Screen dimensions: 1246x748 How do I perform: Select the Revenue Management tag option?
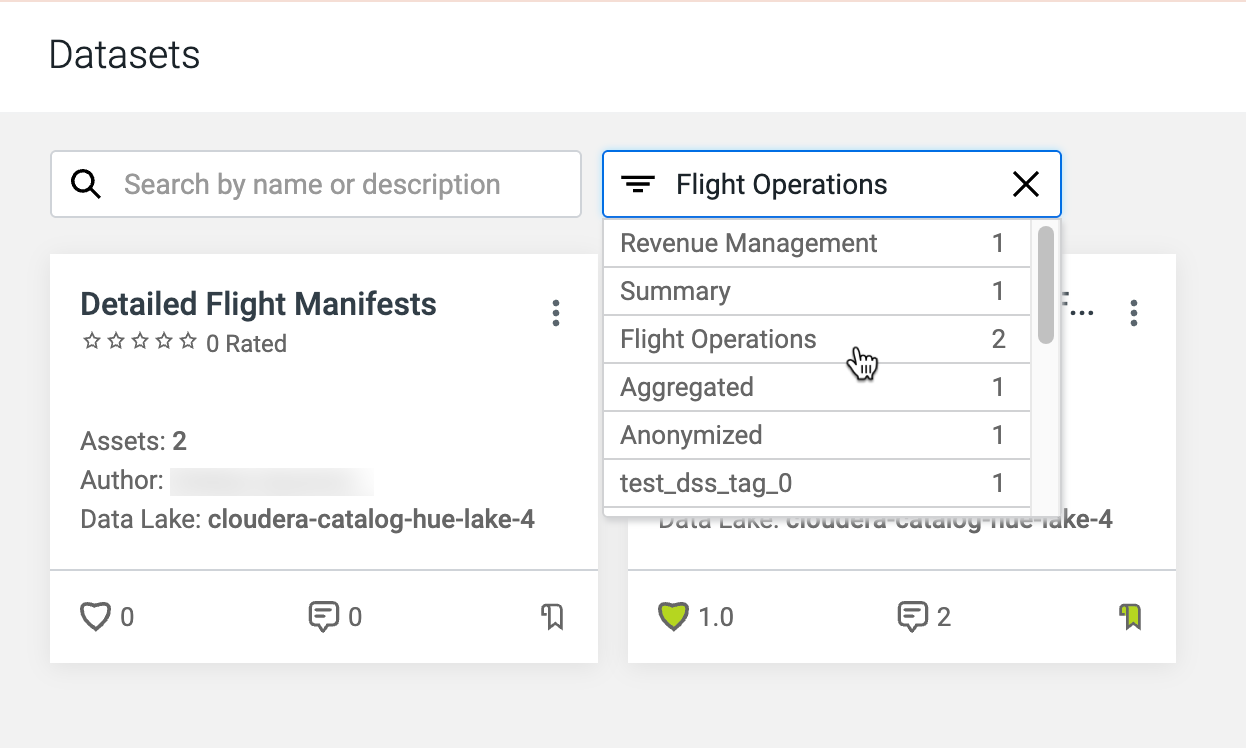pos(749,243)
